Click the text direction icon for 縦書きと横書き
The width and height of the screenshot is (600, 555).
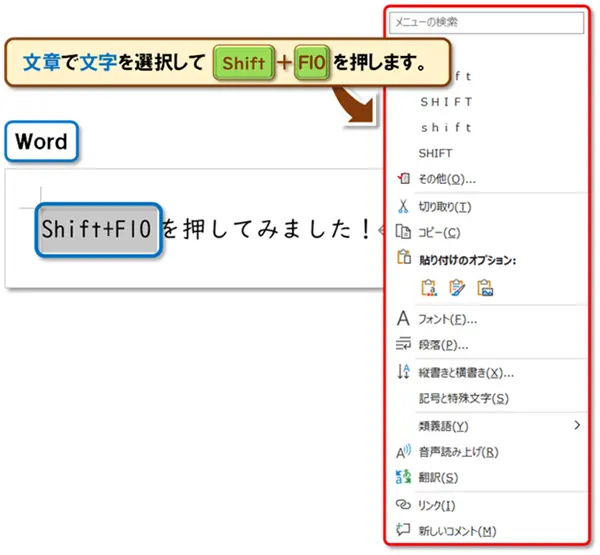[404, 372]
